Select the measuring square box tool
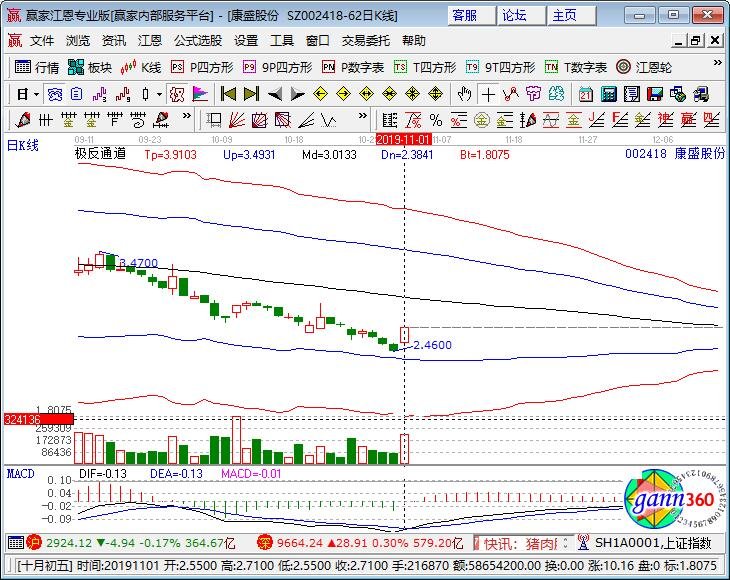 click(x=214, y=121)
